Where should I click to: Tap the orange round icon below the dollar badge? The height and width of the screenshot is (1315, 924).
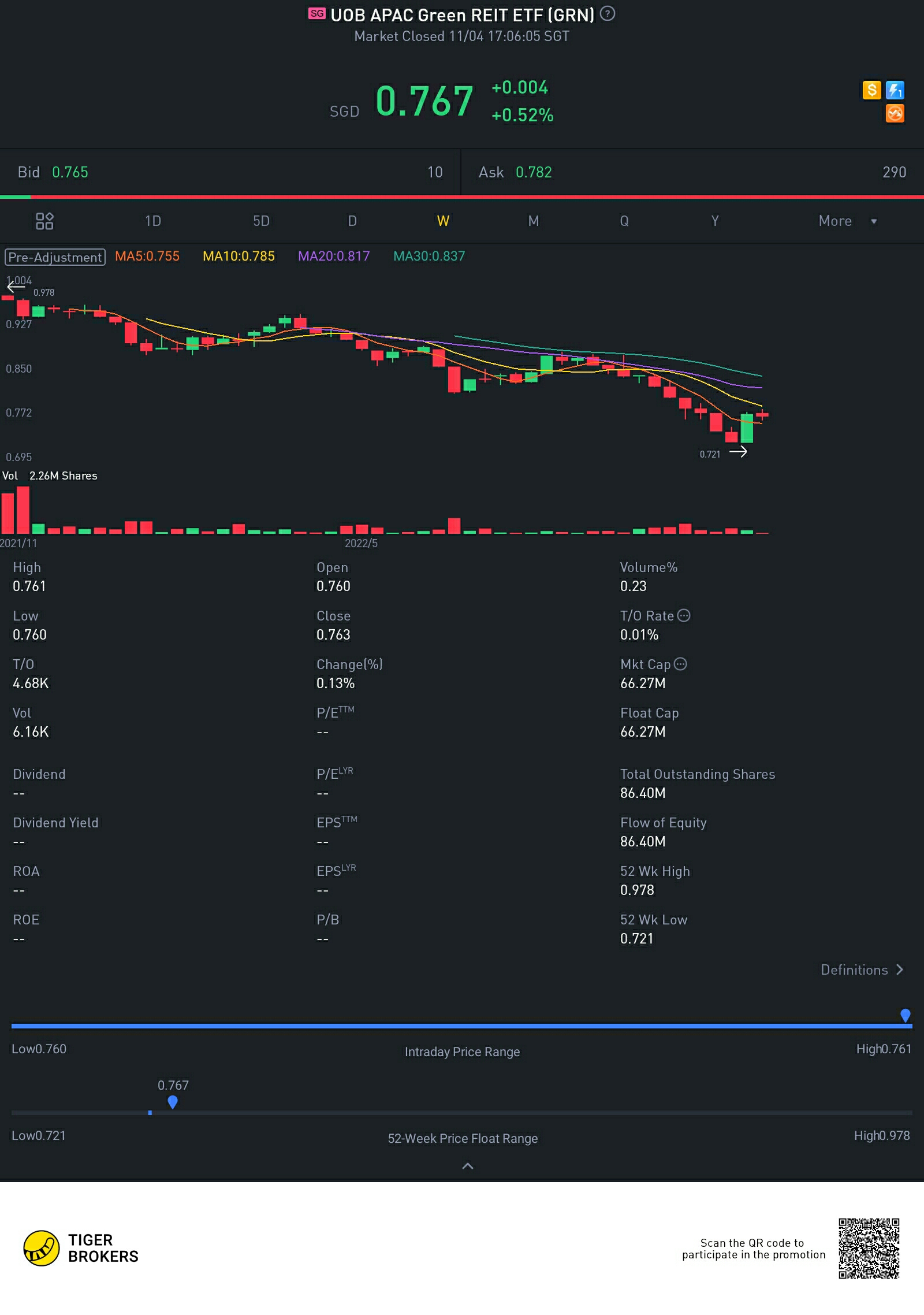point(895,114)
